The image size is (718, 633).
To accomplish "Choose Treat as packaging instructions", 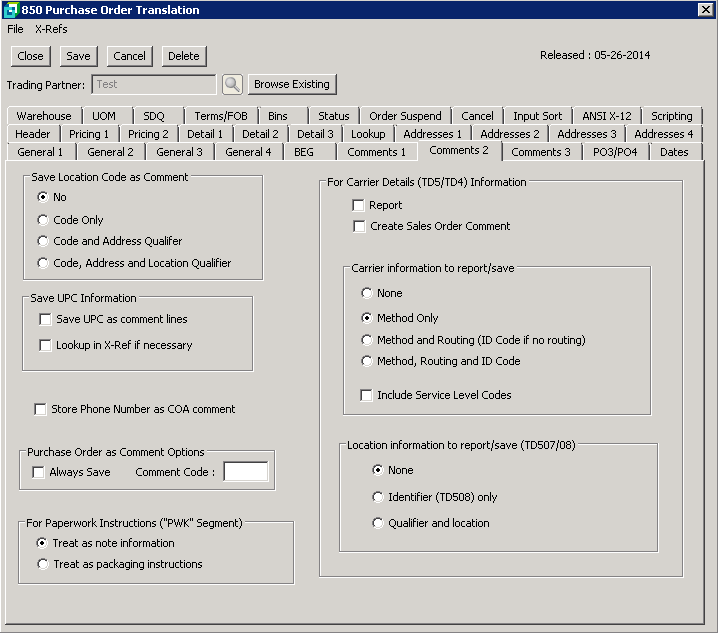I will click(43, 564).
